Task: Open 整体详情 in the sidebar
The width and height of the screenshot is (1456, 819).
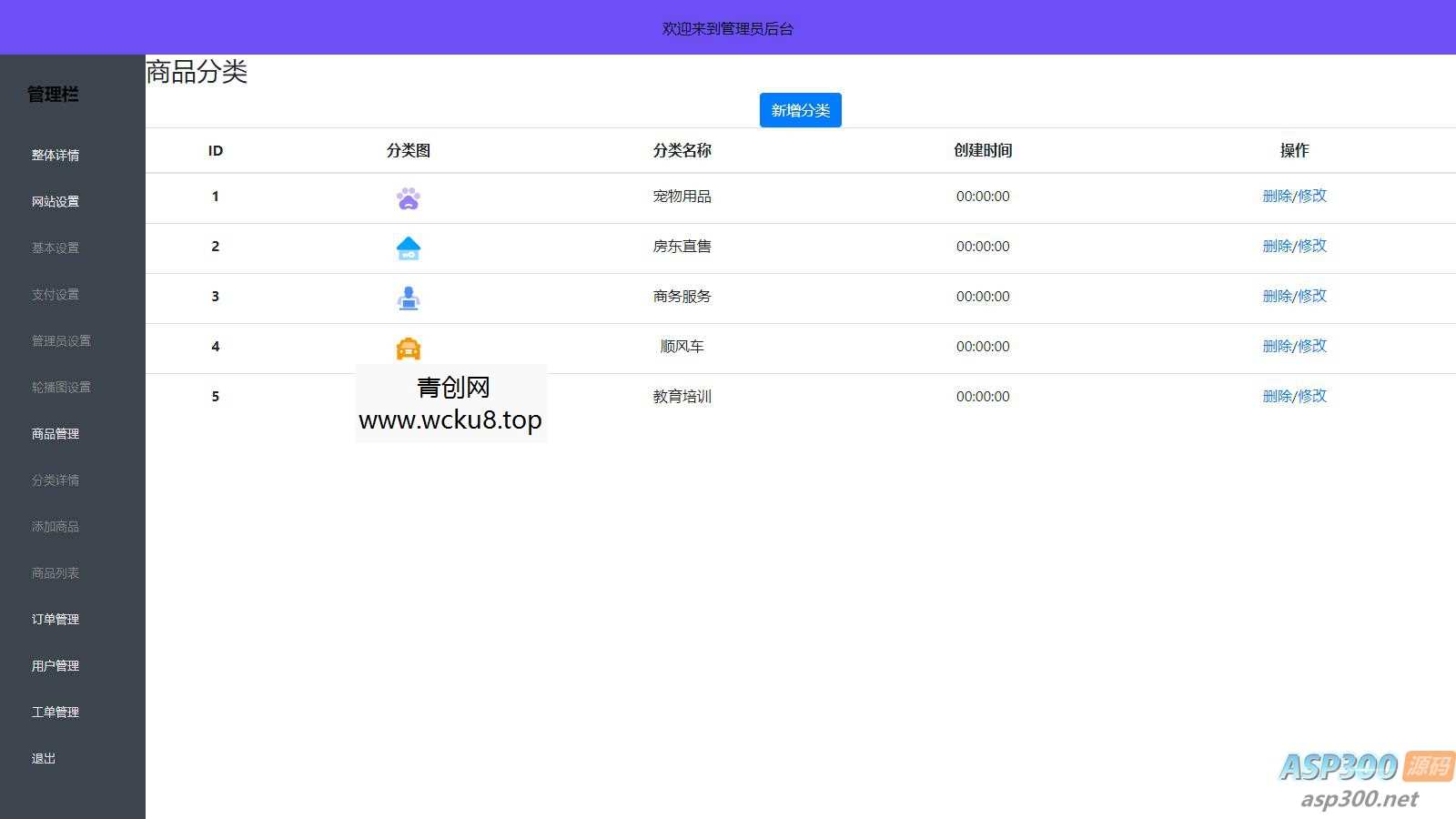Action: click(x=55, y=155)
